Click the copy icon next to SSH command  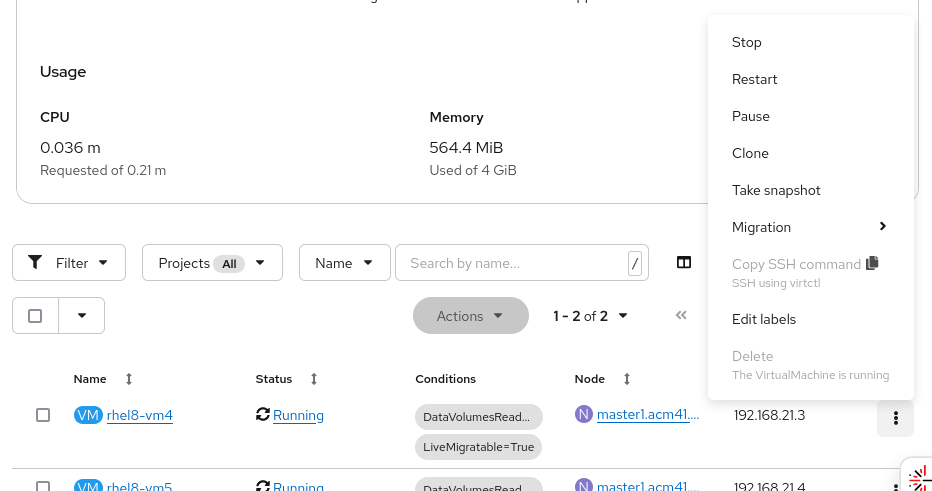click(872, 263)
